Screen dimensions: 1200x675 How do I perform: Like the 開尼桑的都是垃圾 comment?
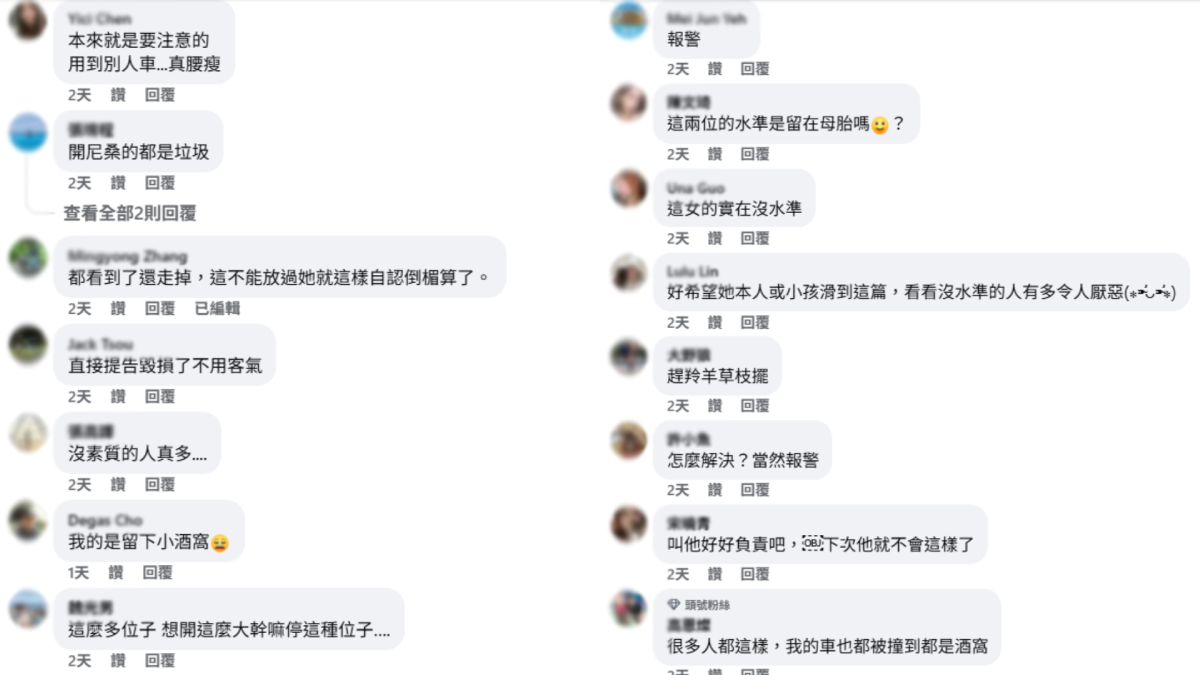click(118, 183)
